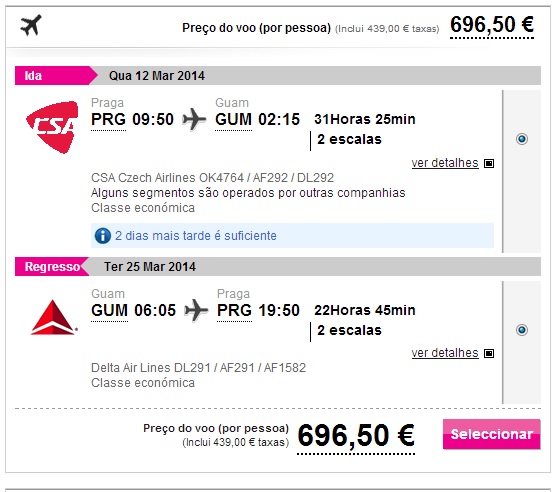Click the expand icon beside return ver detalhes
Image resolution: width=556 pixels, height=492 pixels.
point(489,353)
